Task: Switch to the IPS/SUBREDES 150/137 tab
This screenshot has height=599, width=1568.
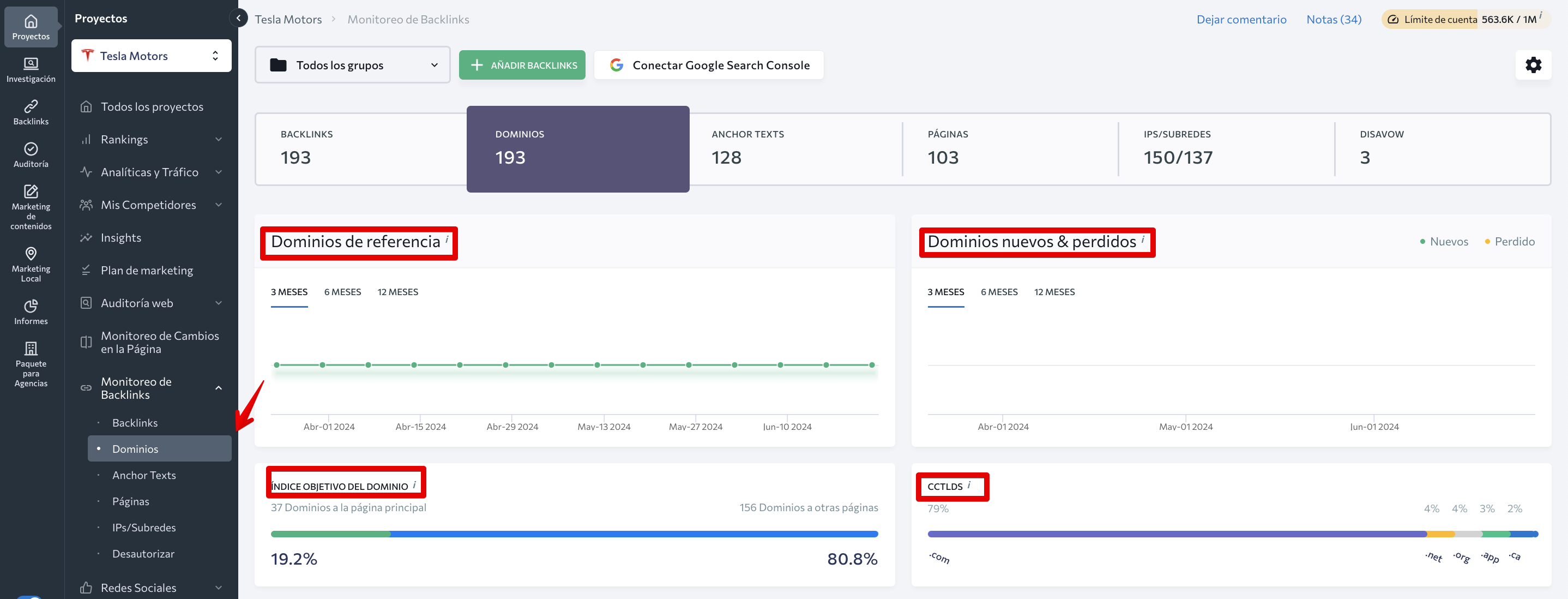Action: point(1227,149)
